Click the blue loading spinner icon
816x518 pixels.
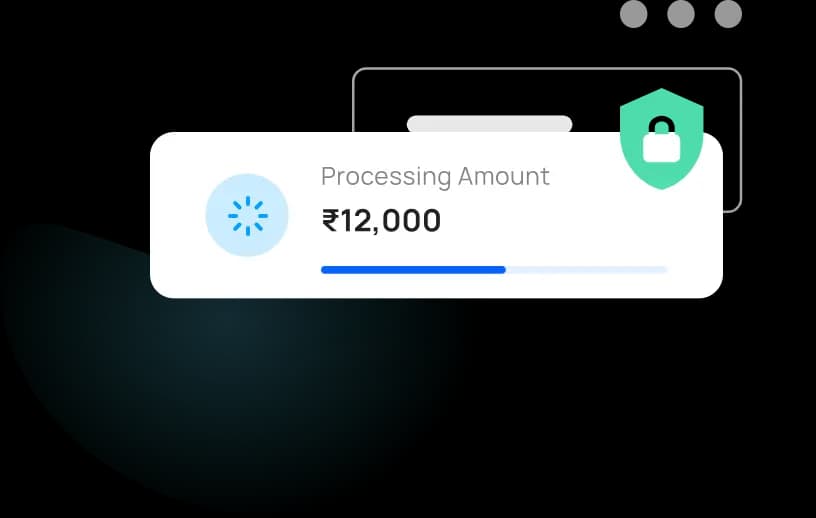248,216
